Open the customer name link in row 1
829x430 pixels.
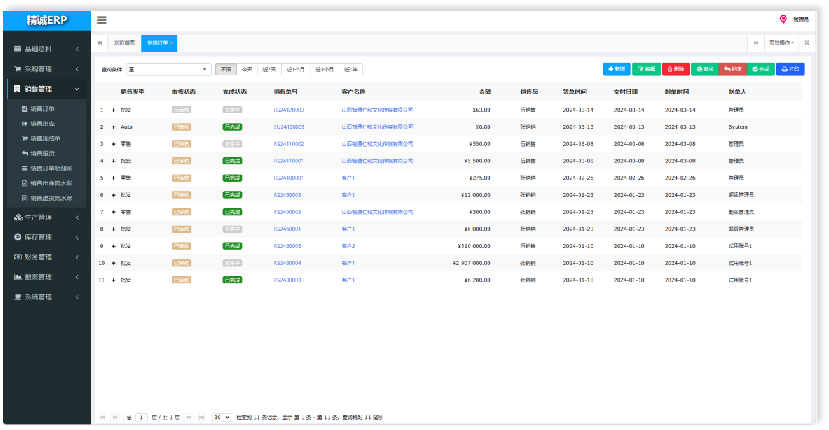pos(377,110)
